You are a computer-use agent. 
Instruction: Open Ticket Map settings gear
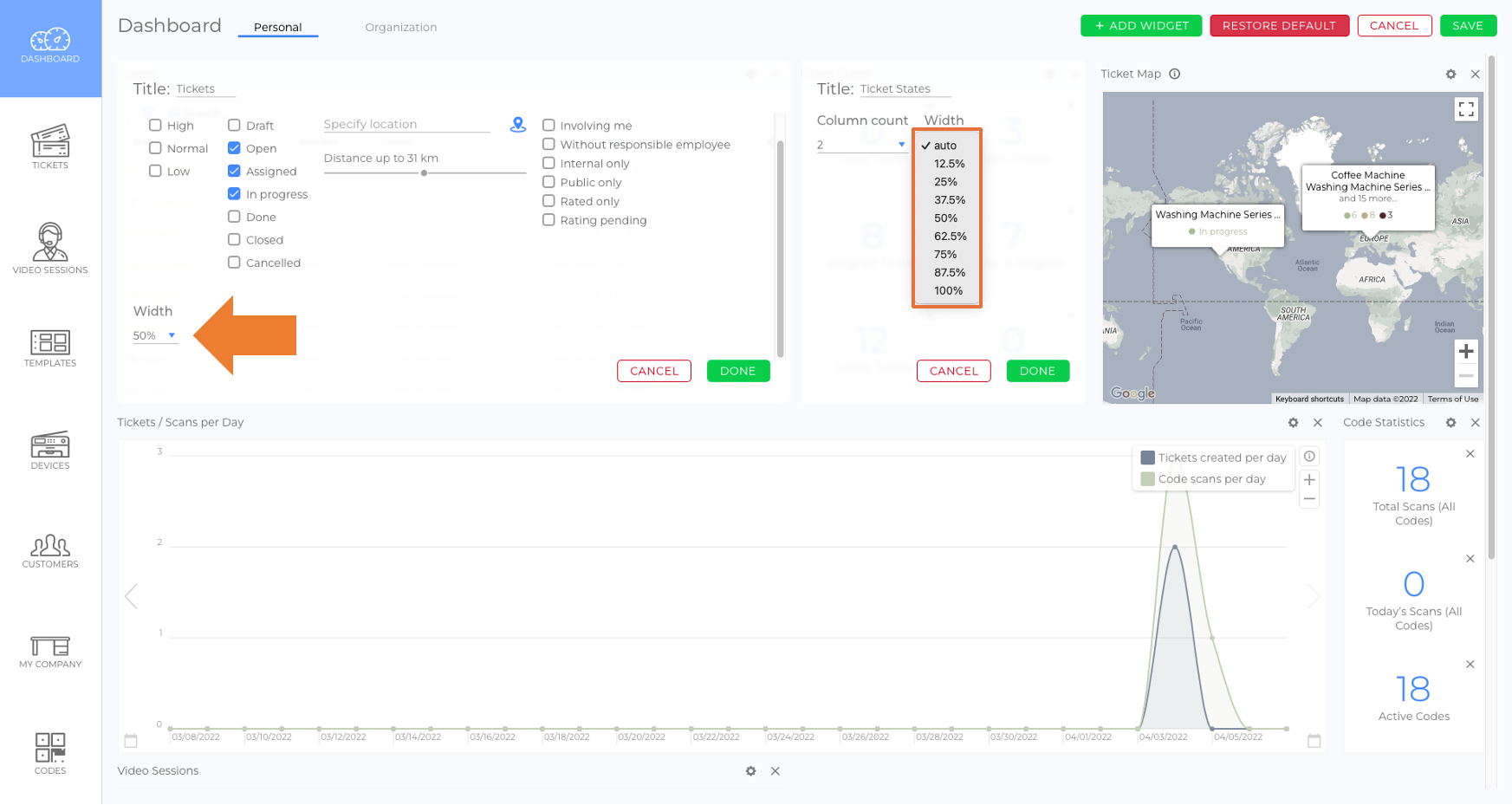coord(1451,75)
